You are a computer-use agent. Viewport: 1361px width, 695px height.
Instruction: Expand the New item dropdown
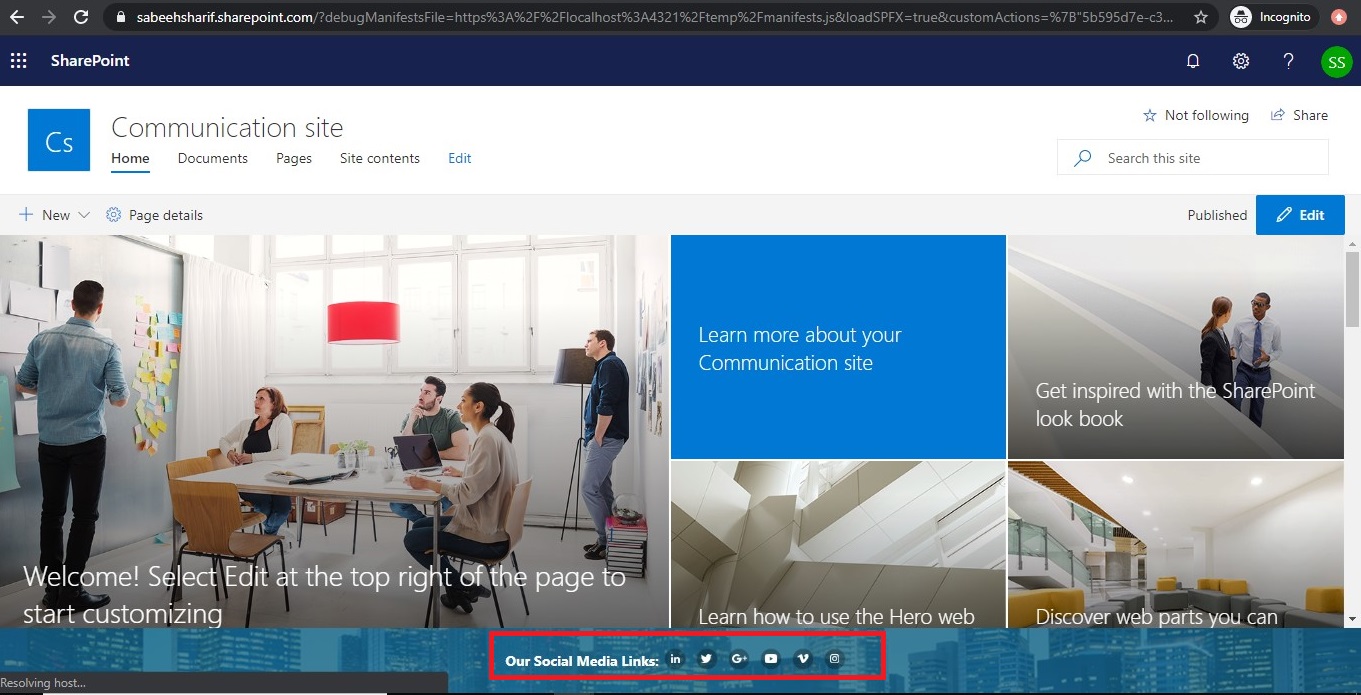click(x=84, y=214)
